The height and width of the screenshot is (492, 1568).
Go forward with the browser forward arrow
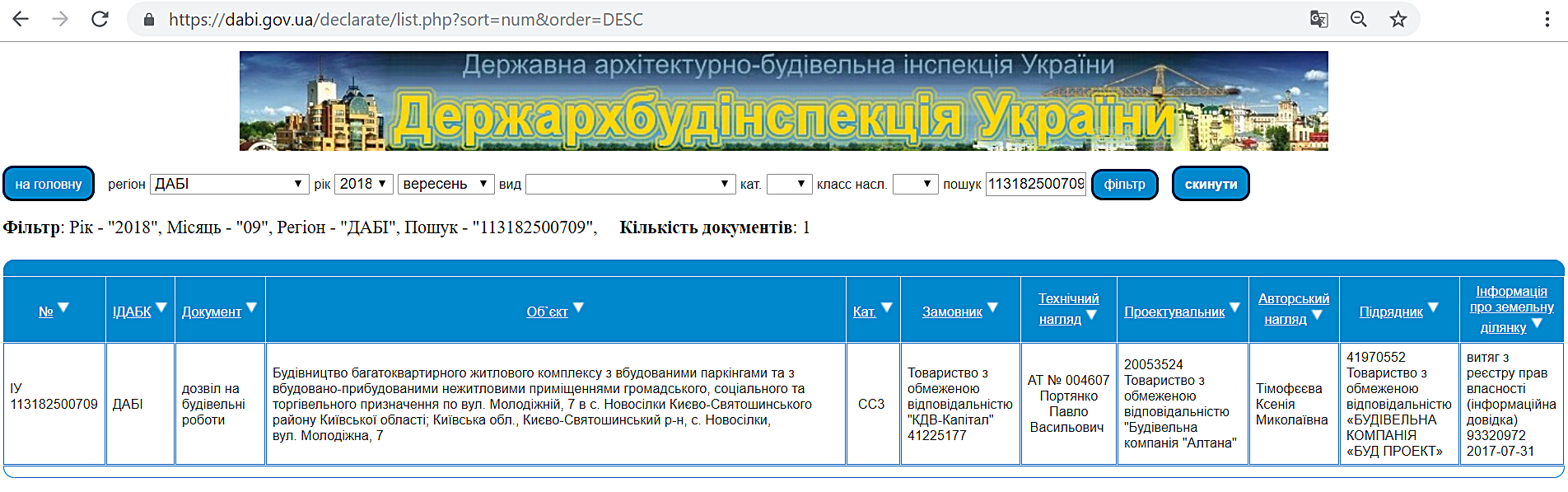(60, 19)
